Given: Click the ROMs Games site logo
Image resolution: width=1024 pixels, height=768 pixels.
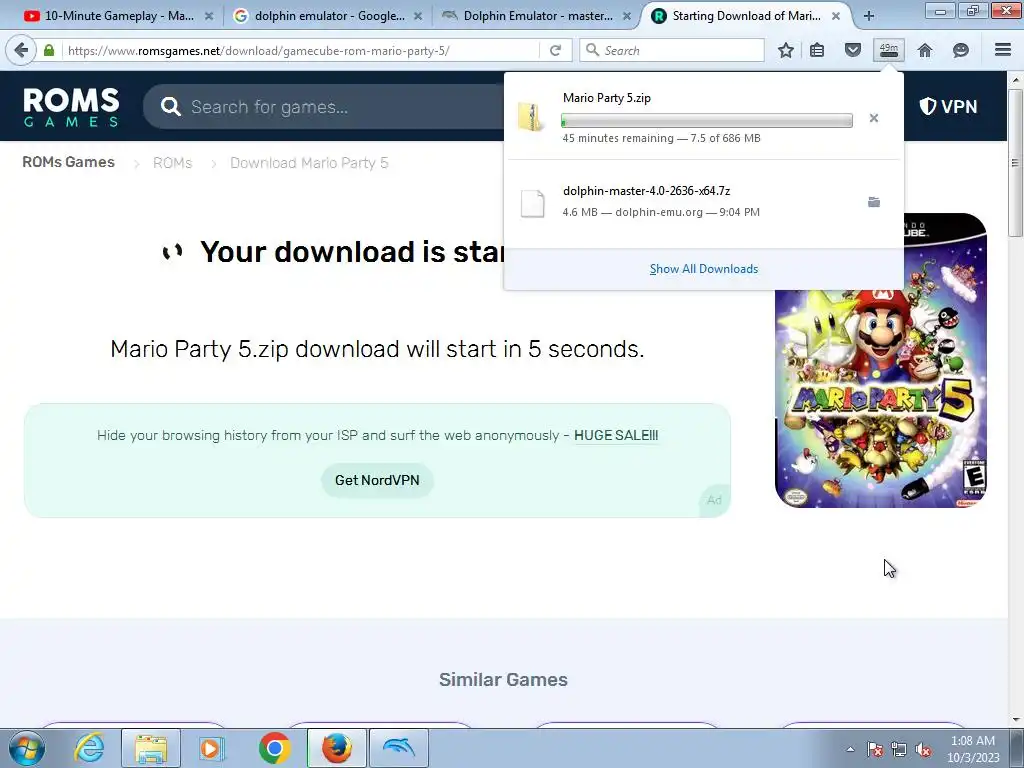Looking at the screenshot, I should click(71, 107).
